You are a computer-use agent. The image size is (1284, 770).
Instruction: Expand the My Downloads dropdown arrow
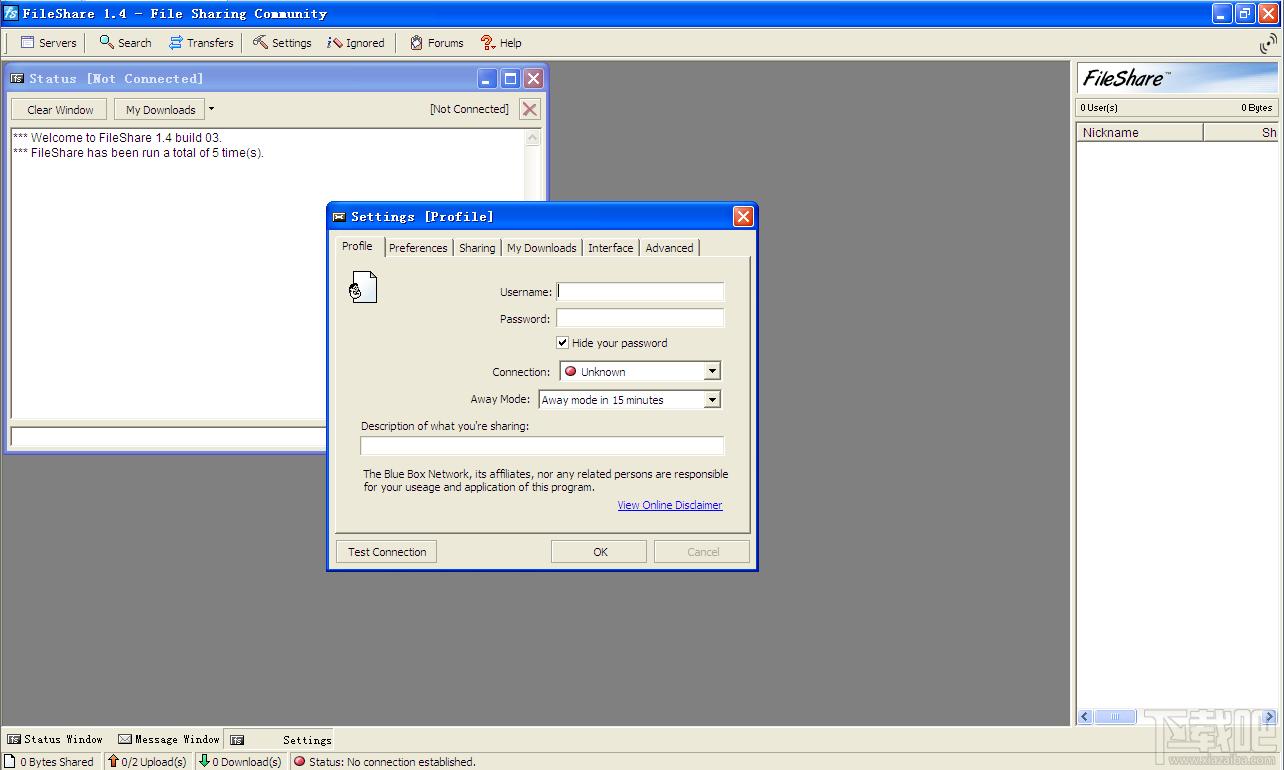(x=211, y=109)
